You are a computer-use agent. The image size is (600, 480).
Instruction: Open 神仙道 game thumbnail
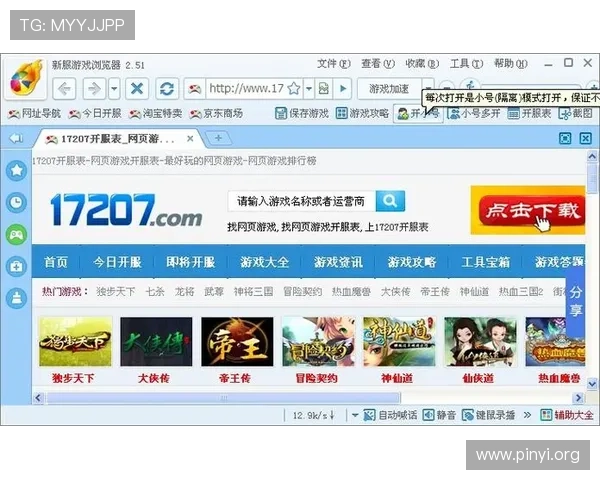pyautogui.click(x=399, y=341)
